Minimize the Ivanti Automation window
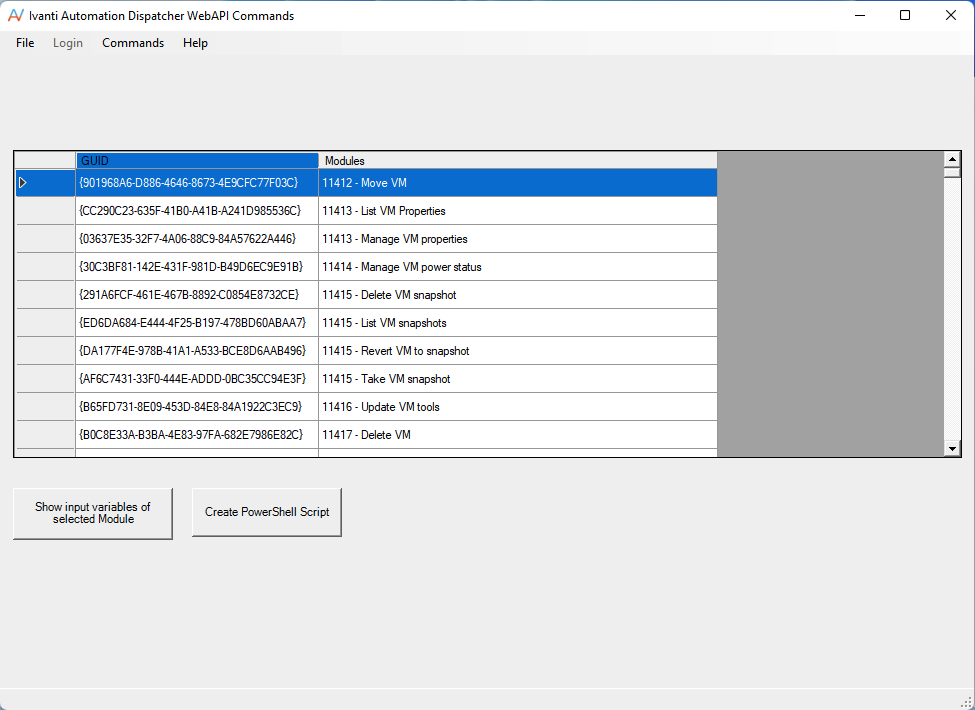975x710 pixels. tap(860, 16)
